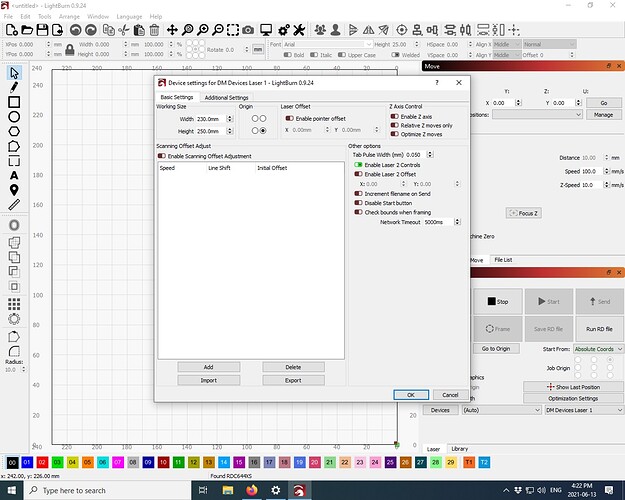Click the Open File folder icon
Screen dimensions: 625x500
click(27, 30)
